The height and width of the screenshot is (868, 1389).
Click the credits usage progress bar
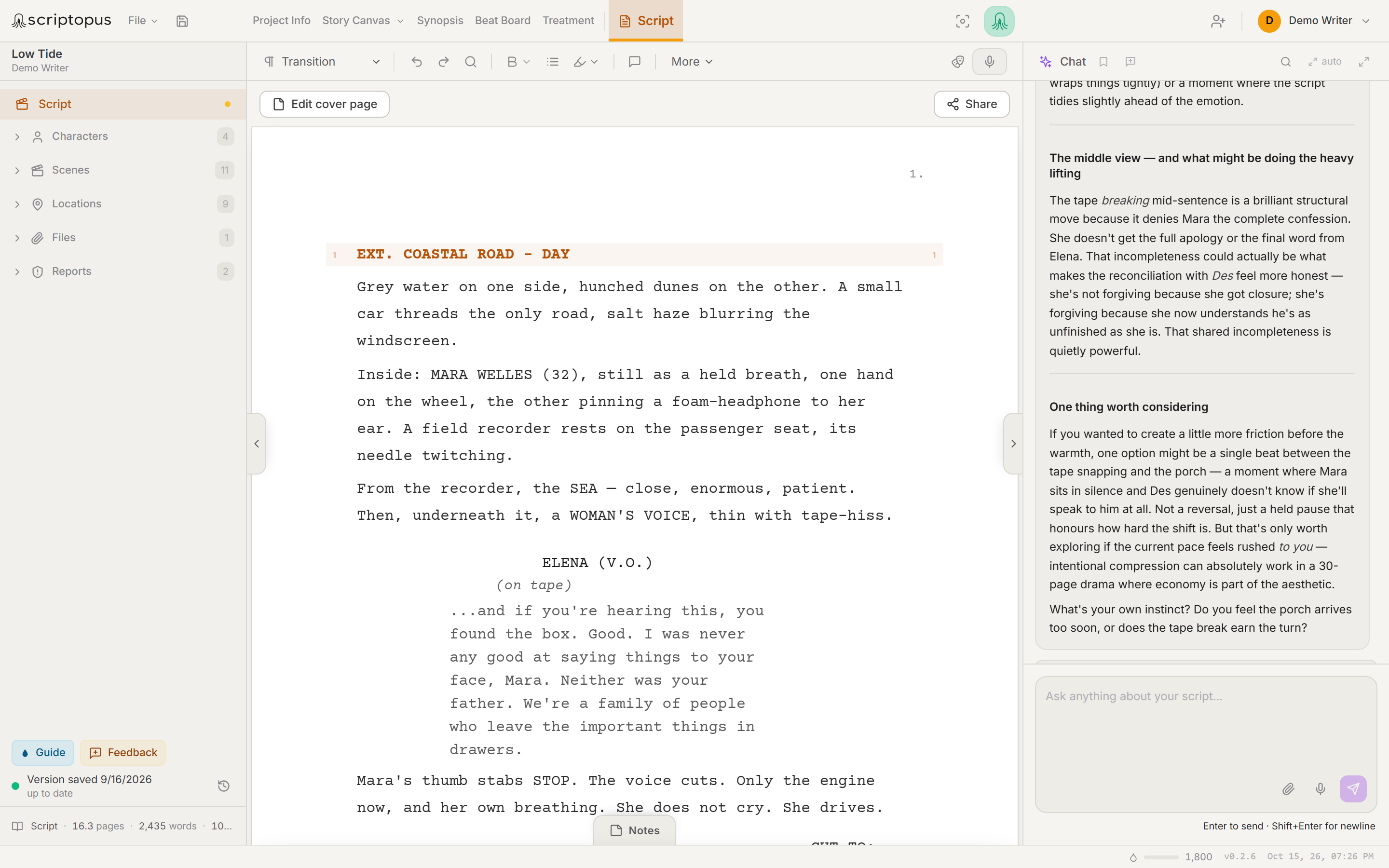click(x=1160, y=857)
